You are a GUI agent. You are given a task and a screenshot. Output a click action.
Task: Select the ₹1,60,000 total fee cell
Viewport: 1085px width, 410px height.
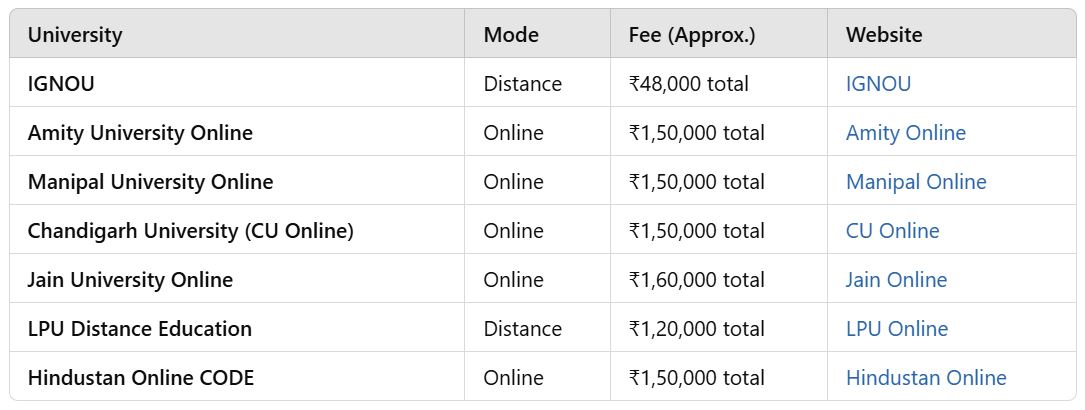696,280
